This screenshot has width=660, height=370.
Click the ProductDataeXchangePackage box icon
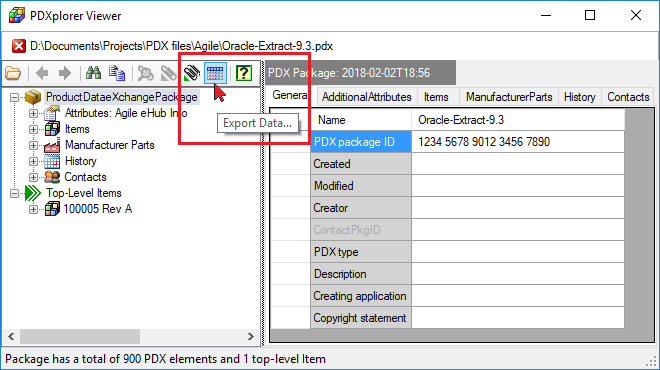(33, 97)
